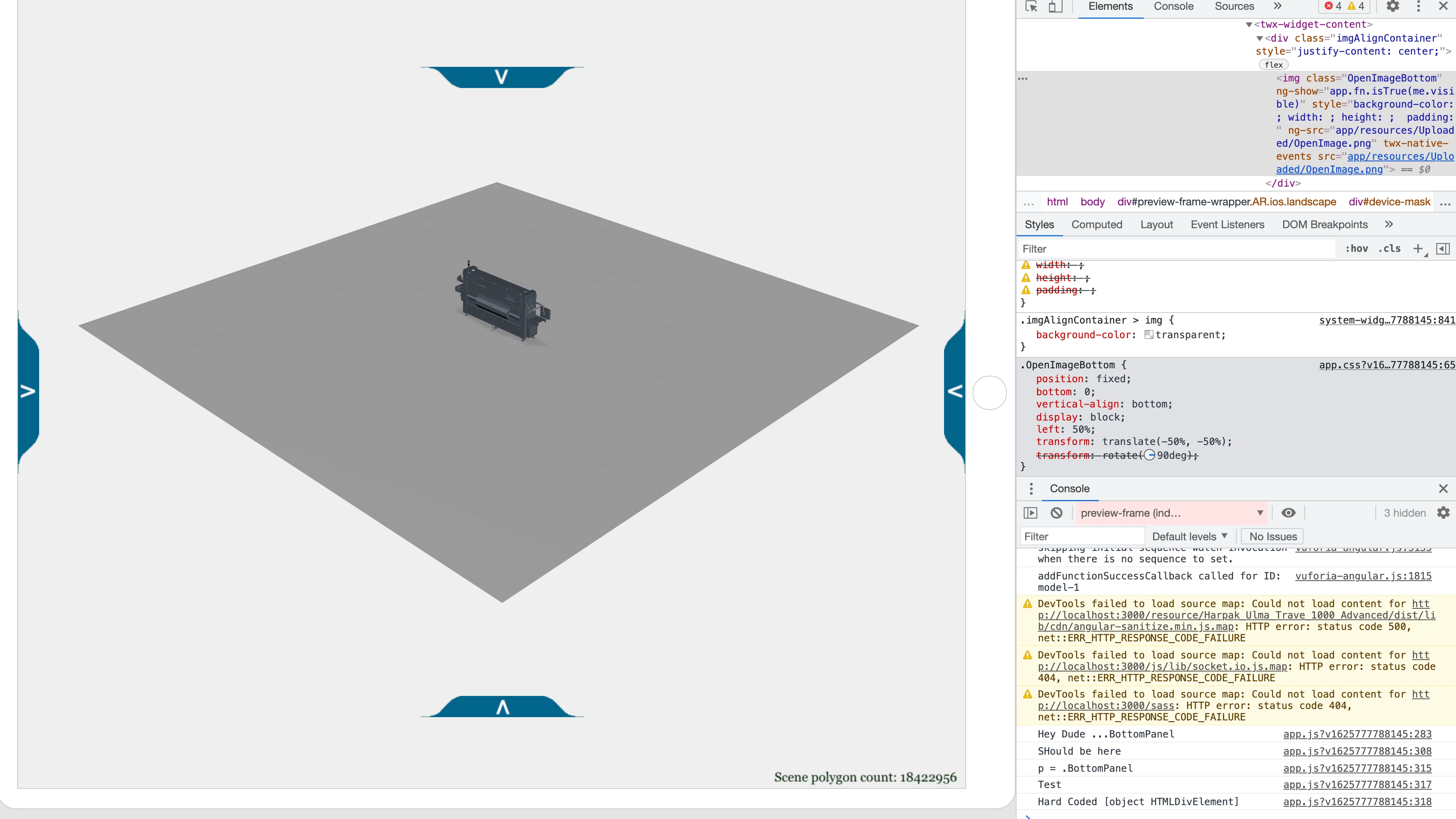The image size is (1456, 819).
Task: Toggle the computed styles sidebar icon
Action: pos(1443,249)
